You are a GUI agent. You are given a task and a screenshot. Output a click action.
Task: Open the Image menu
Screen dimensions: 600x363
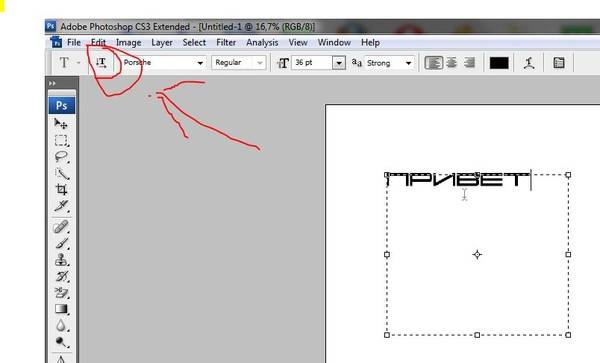coord(129,42)
